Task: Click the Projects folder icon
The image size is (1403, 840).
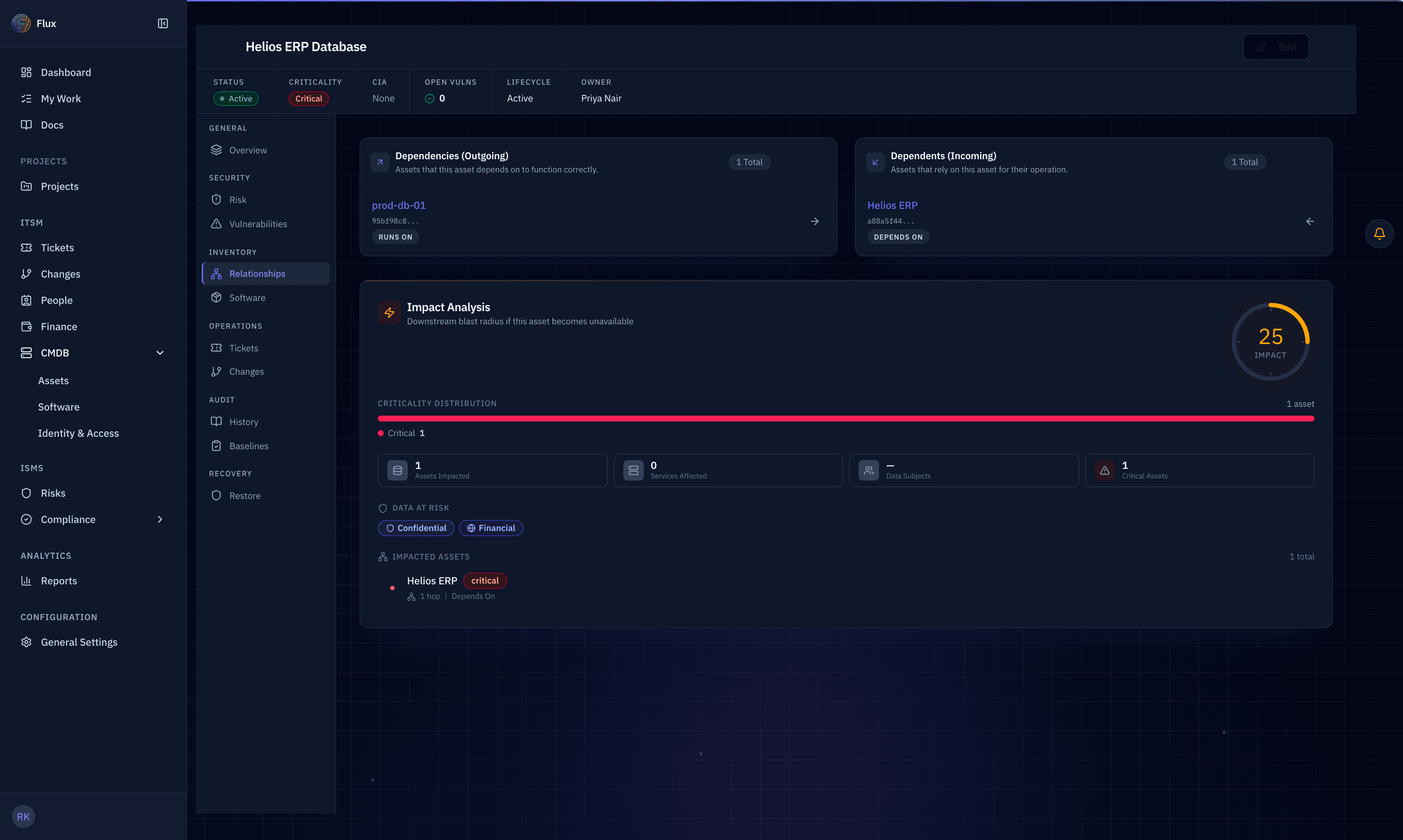Action: tap(26, 186)
